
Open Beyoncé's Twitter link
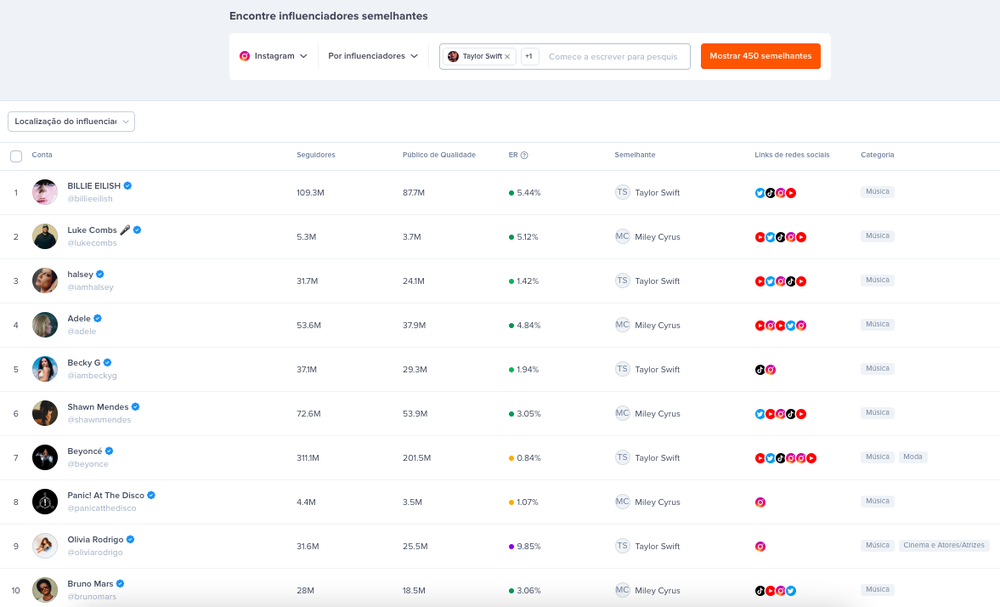coord(770,458)
